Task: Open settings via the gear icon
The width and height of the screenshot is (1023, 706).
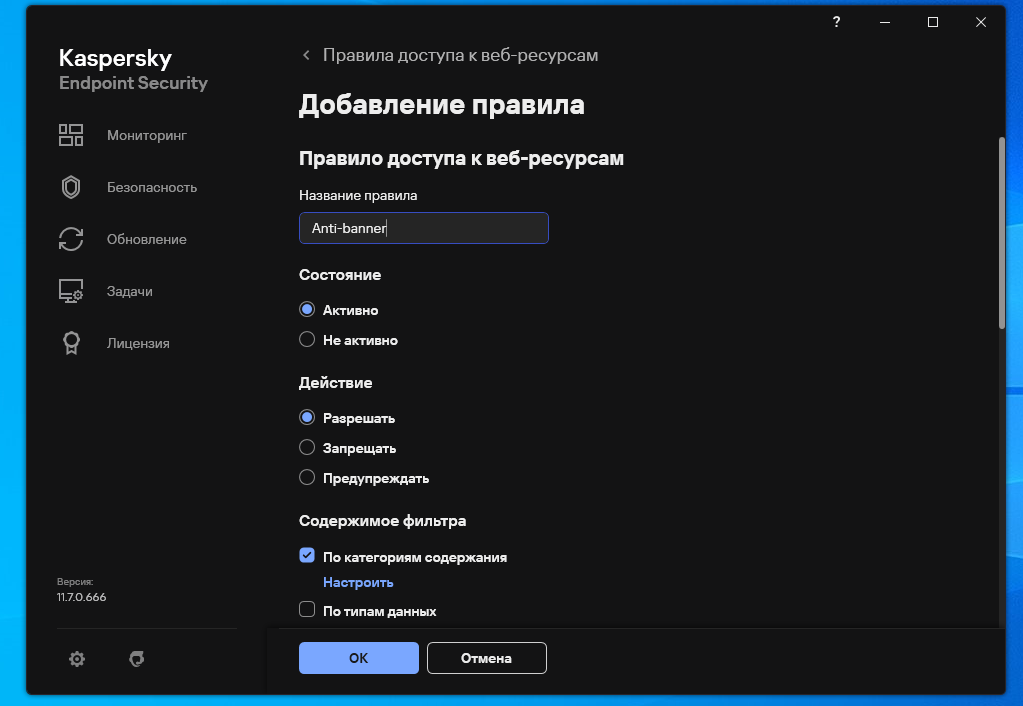Action: click(x=77, y=659)
